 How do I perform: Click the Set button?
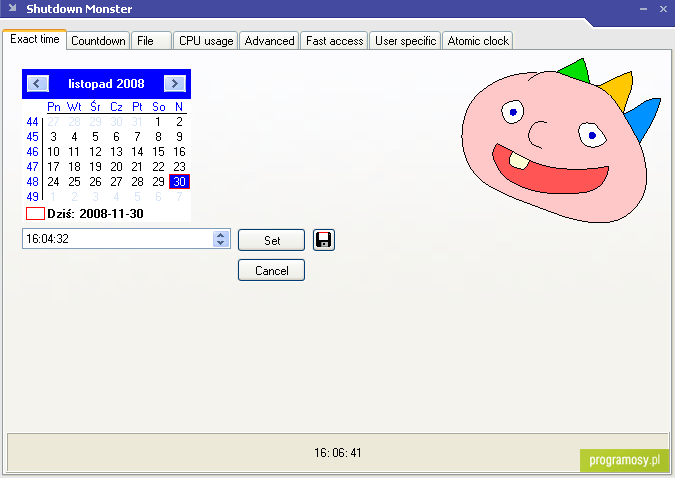coord(271,240)
